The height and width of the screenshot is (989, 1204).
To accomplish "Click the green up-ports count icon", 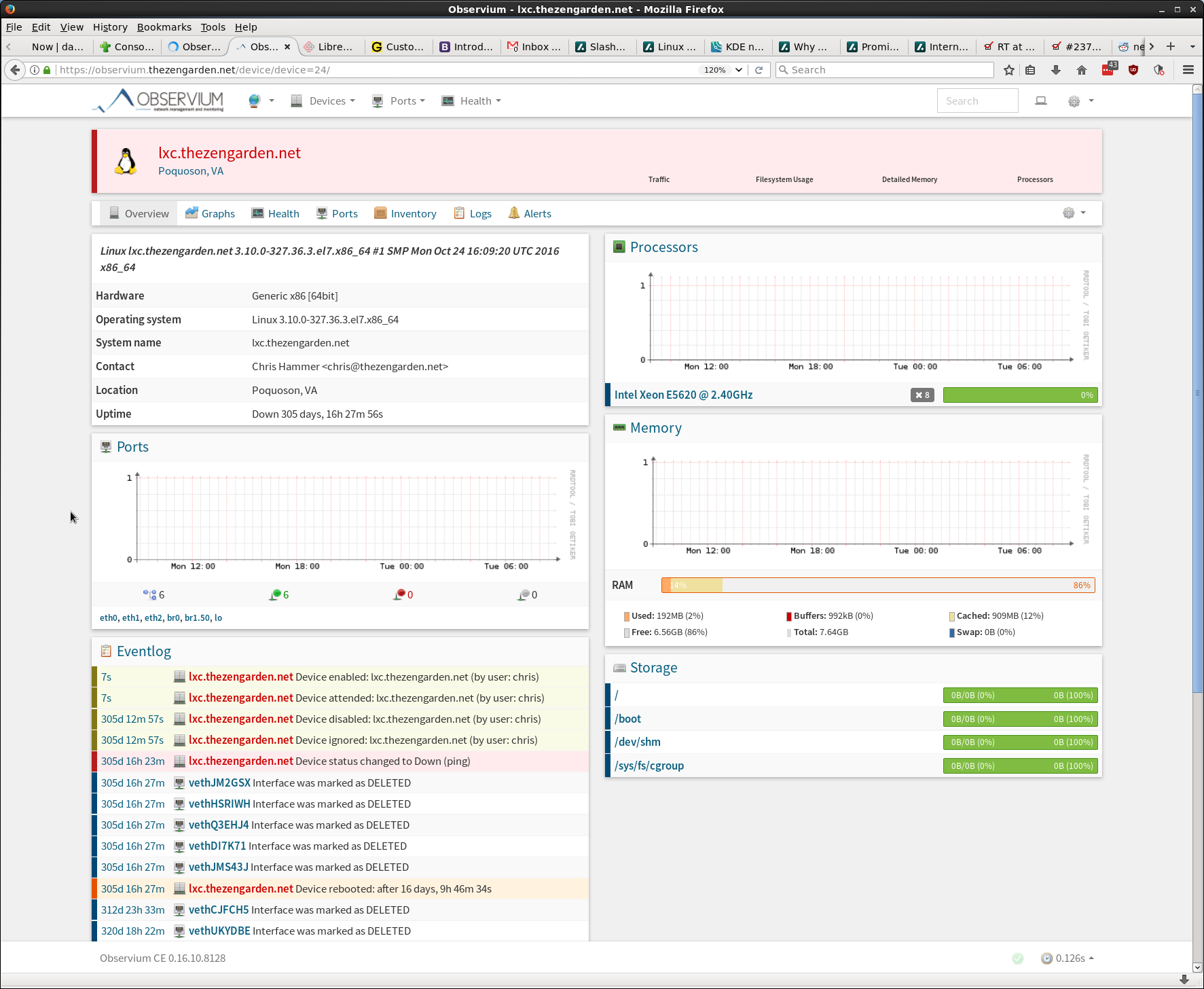I will pyautogui.click(x=275, y=594).
